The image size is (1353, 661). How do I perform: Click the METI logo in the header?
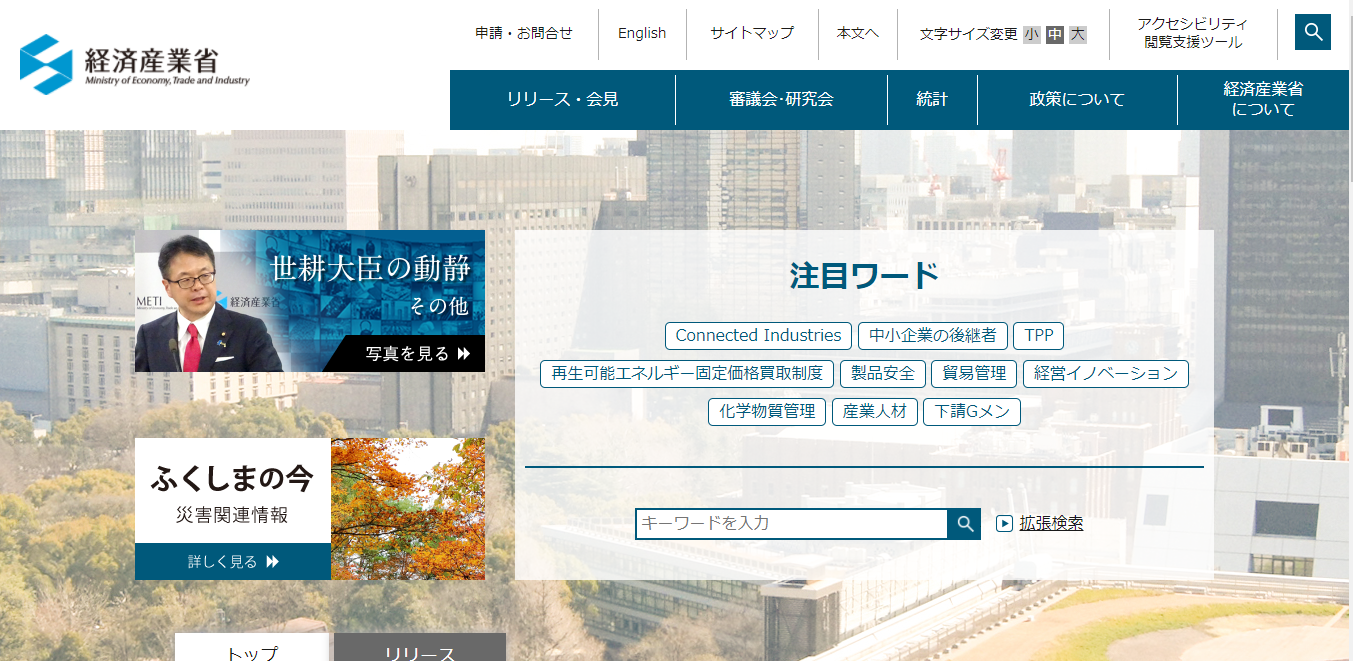(135, 65)
